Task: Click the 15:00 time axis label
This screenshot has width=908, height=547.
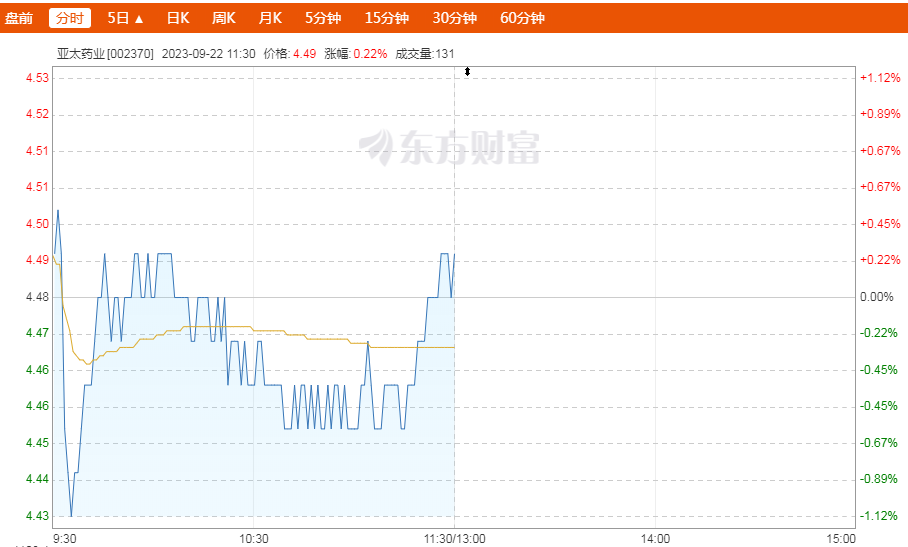Action: click(x=841, y=539)
